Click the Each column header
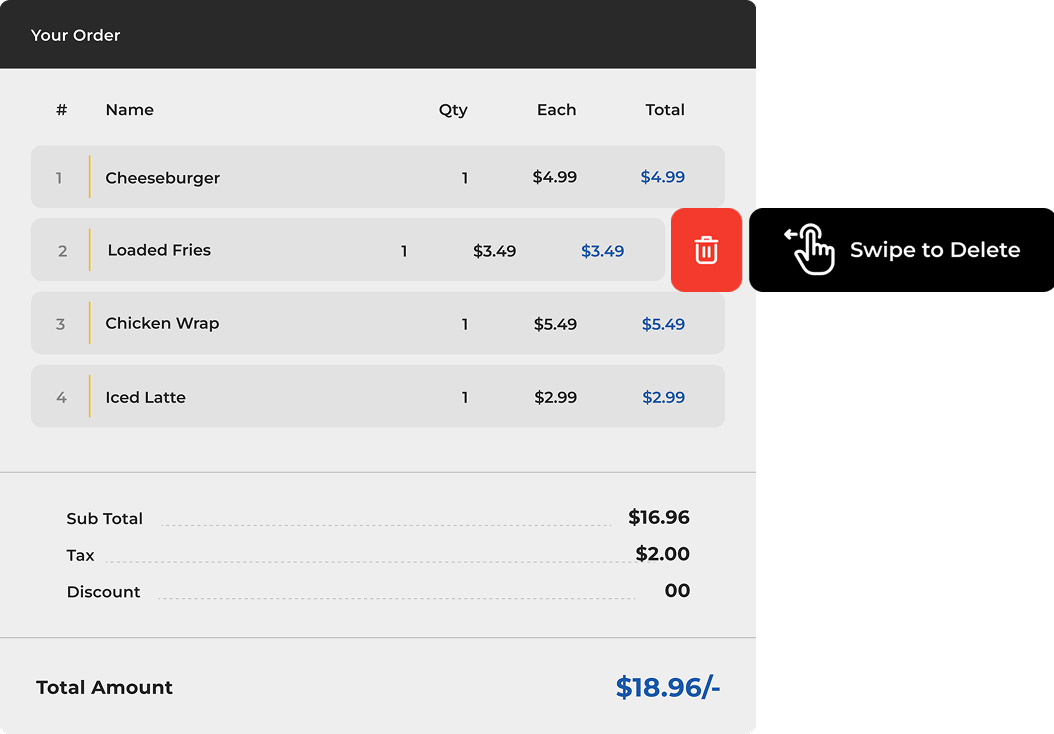This screenshot has height=734, width=1054. (x=556, y=110)
